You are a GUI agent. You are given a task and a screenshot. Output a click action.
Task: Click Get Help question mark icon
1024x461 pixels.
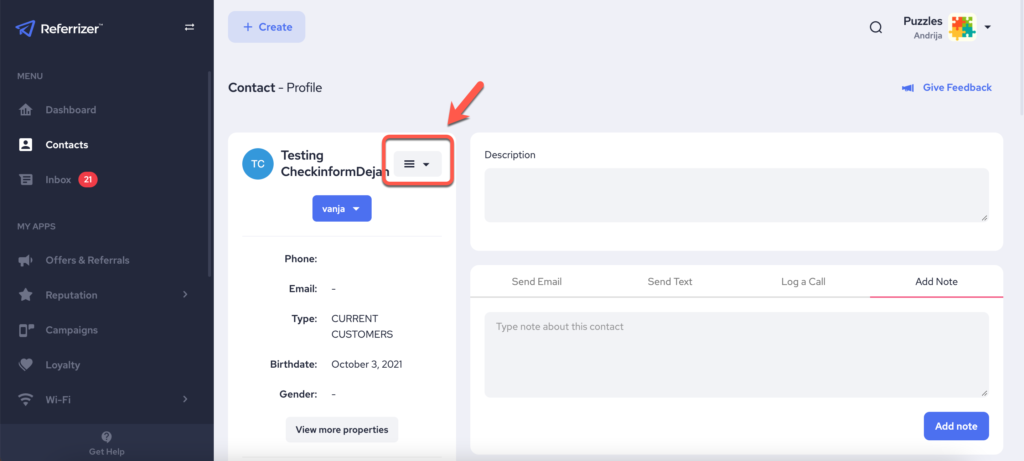tap(107, 437)
